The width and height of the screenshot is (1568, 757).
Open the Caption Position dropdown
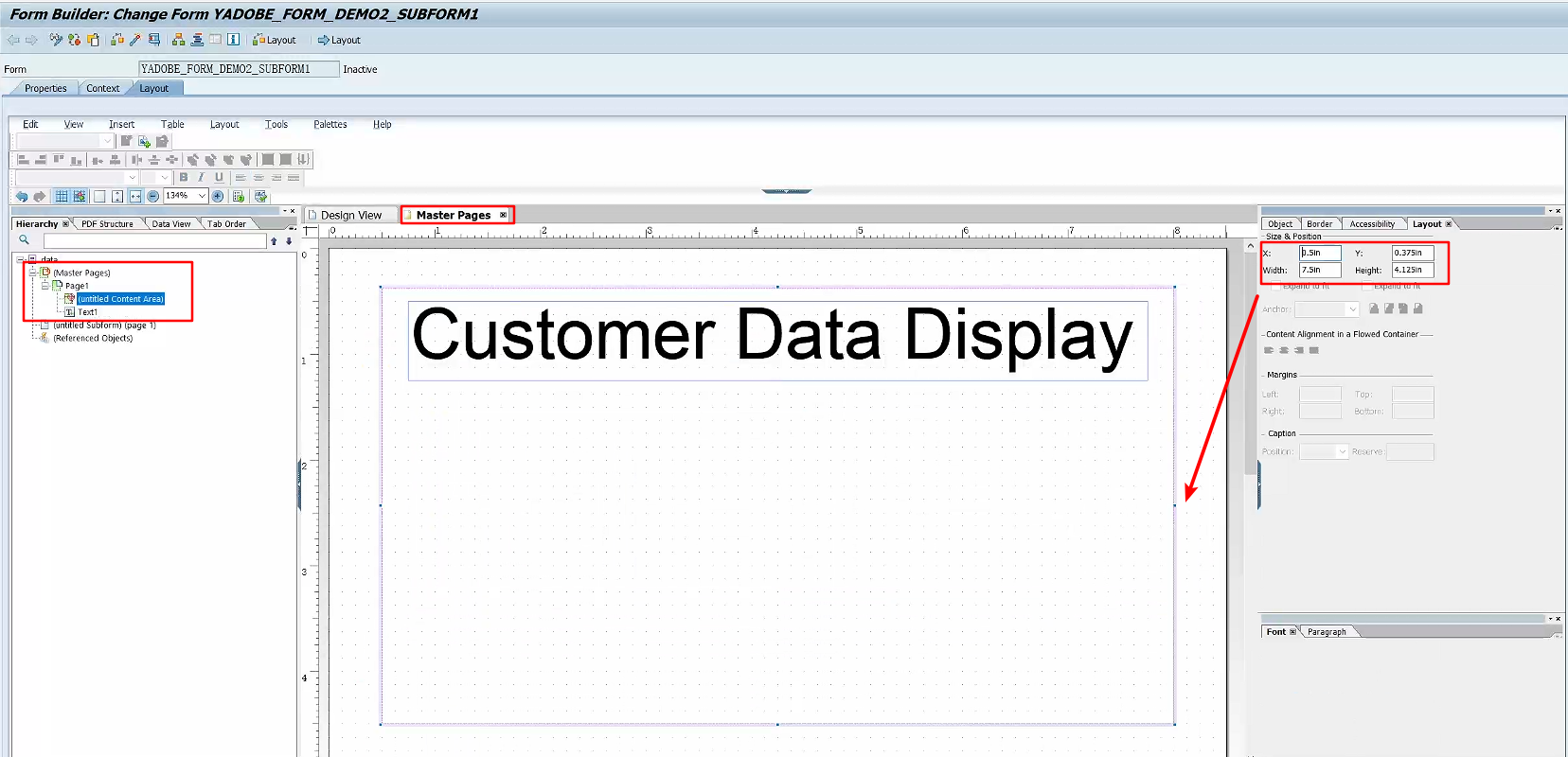point(1342,452)
